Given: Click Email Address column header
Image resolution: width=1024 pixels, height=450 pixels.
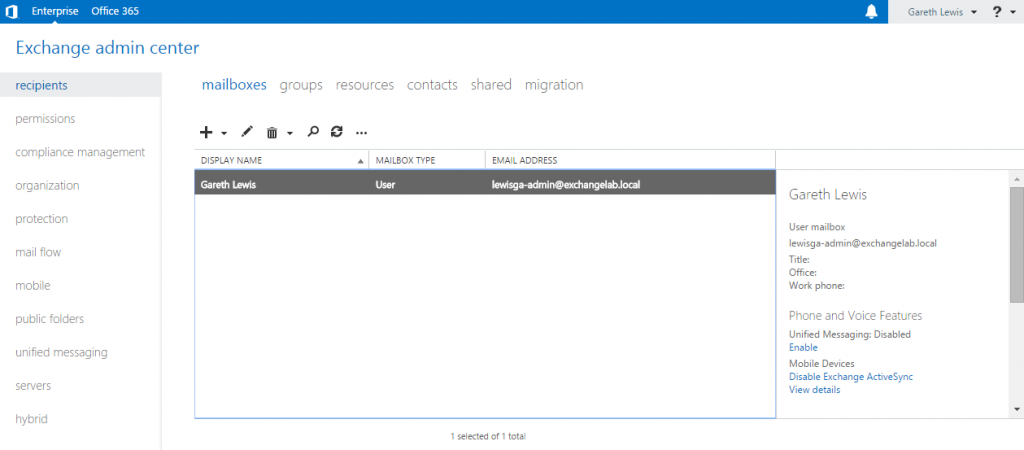Looking at the screenshot, I should pyautogui.click(x=630, y=160).
